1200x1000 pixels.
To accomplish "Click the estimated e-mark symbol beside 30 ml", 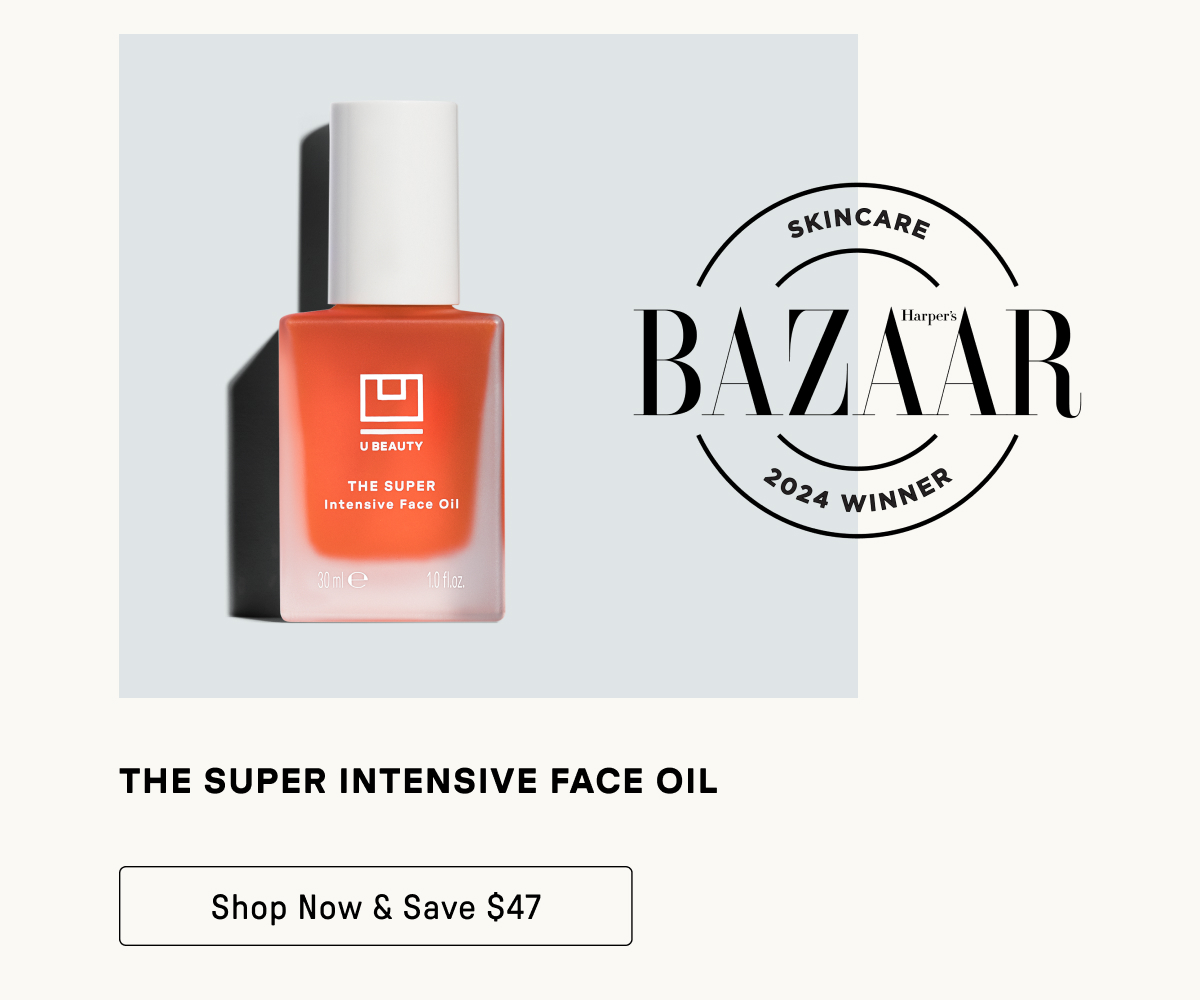I will (358, 578).
